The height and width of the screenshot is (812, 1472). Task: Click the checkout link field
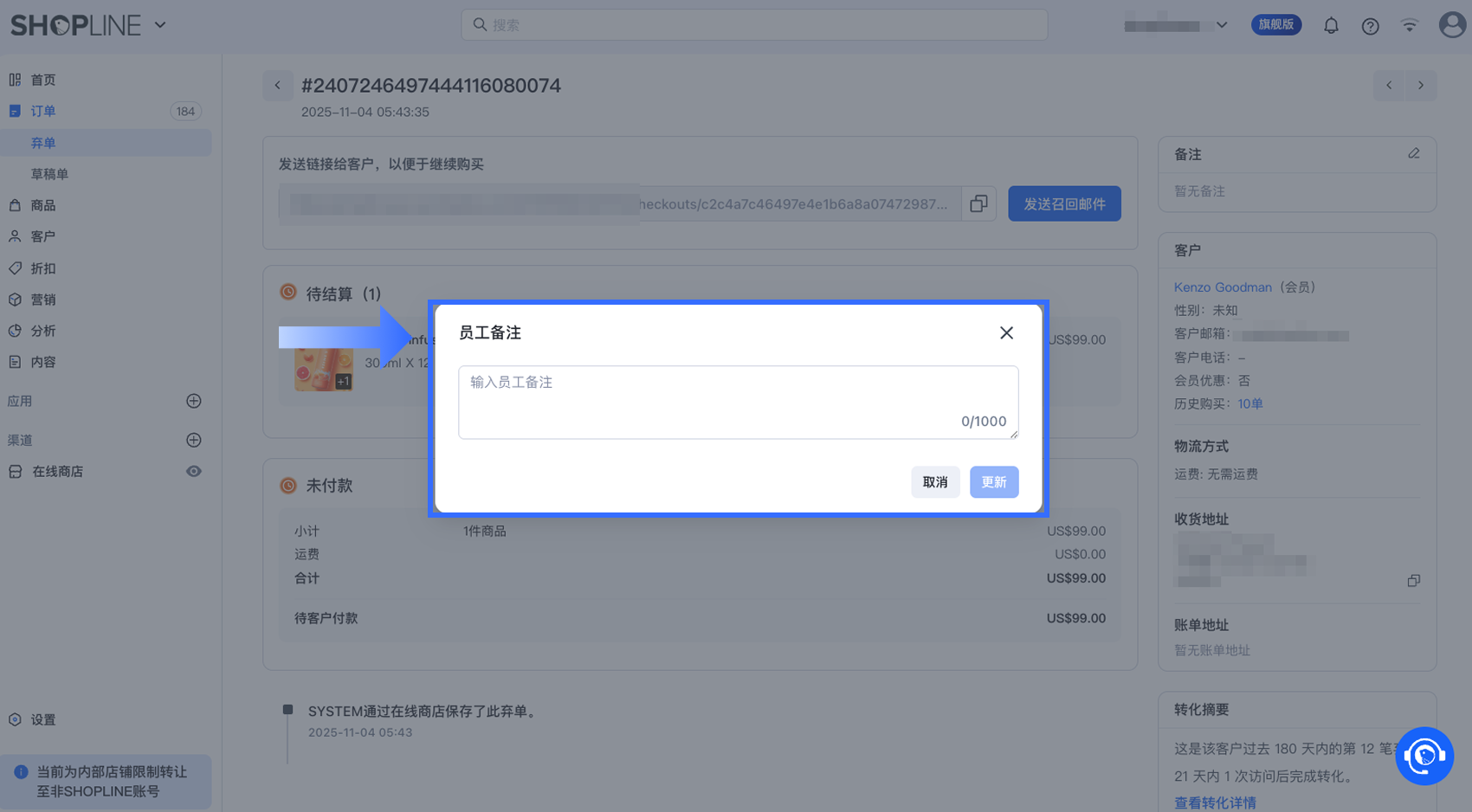coord(620,203)
